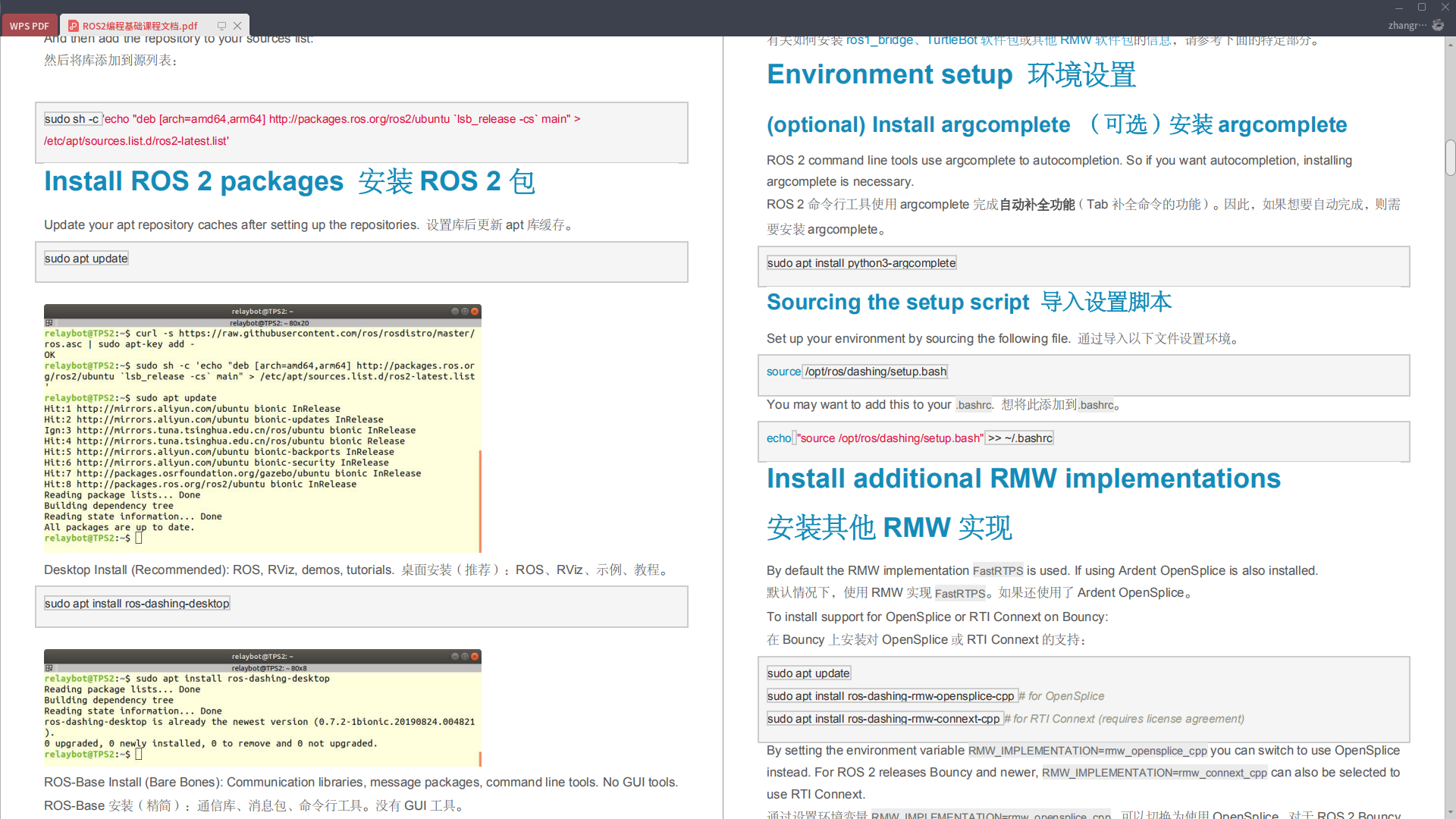Click the command 'sudo apt install python3-argcomplete'
Screen dimensions: 1456x819
861,262
